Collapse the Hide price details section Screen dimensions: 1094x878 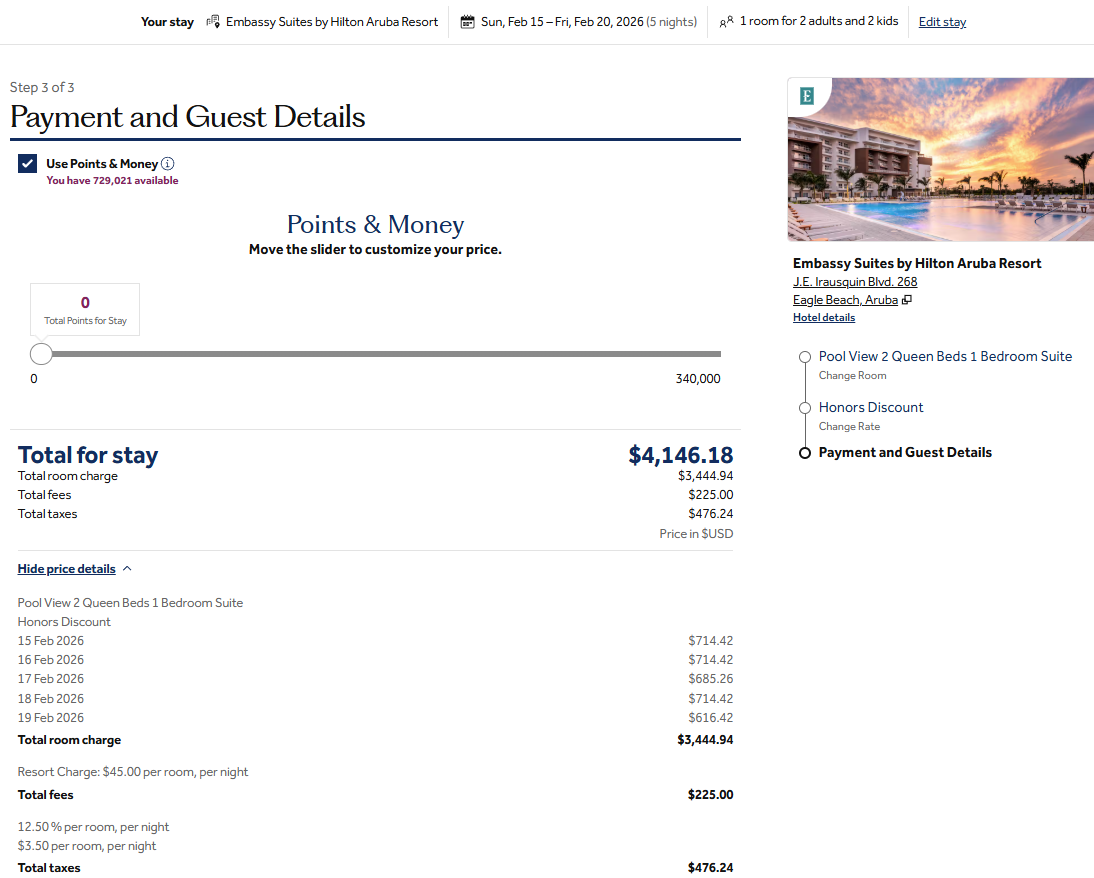pyautogui.click(x=67, y=569)
